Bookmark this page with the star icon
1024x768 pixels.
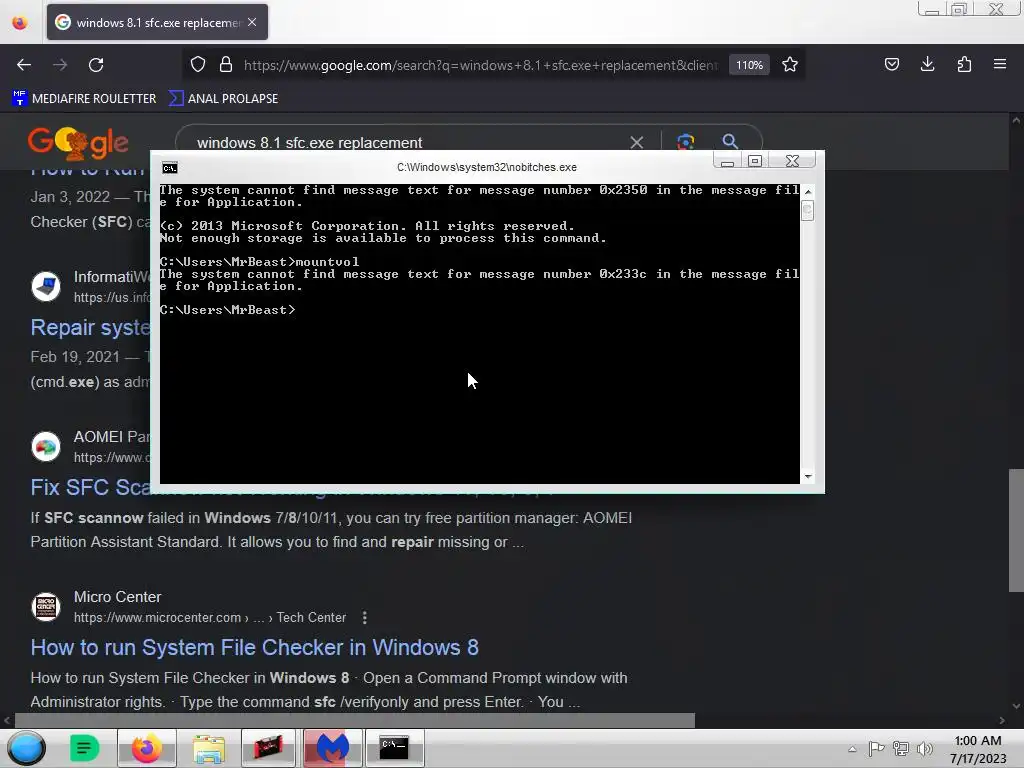tap(790, 65)
